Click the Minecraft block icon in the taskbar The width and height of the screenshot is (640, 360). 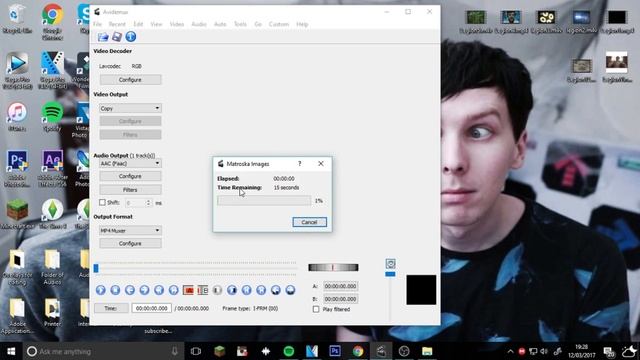tap(219, 351)
